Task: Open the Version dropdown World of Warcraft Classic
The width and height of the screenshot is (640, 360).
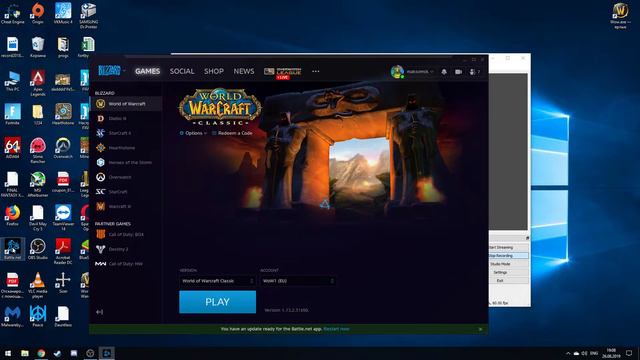Action: (217, 281)
